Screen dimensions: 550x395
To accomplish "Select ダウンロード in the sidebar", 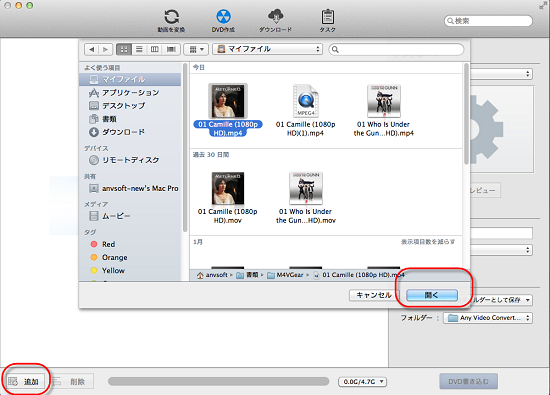I will pyautogui.click(x=130, y=132).
